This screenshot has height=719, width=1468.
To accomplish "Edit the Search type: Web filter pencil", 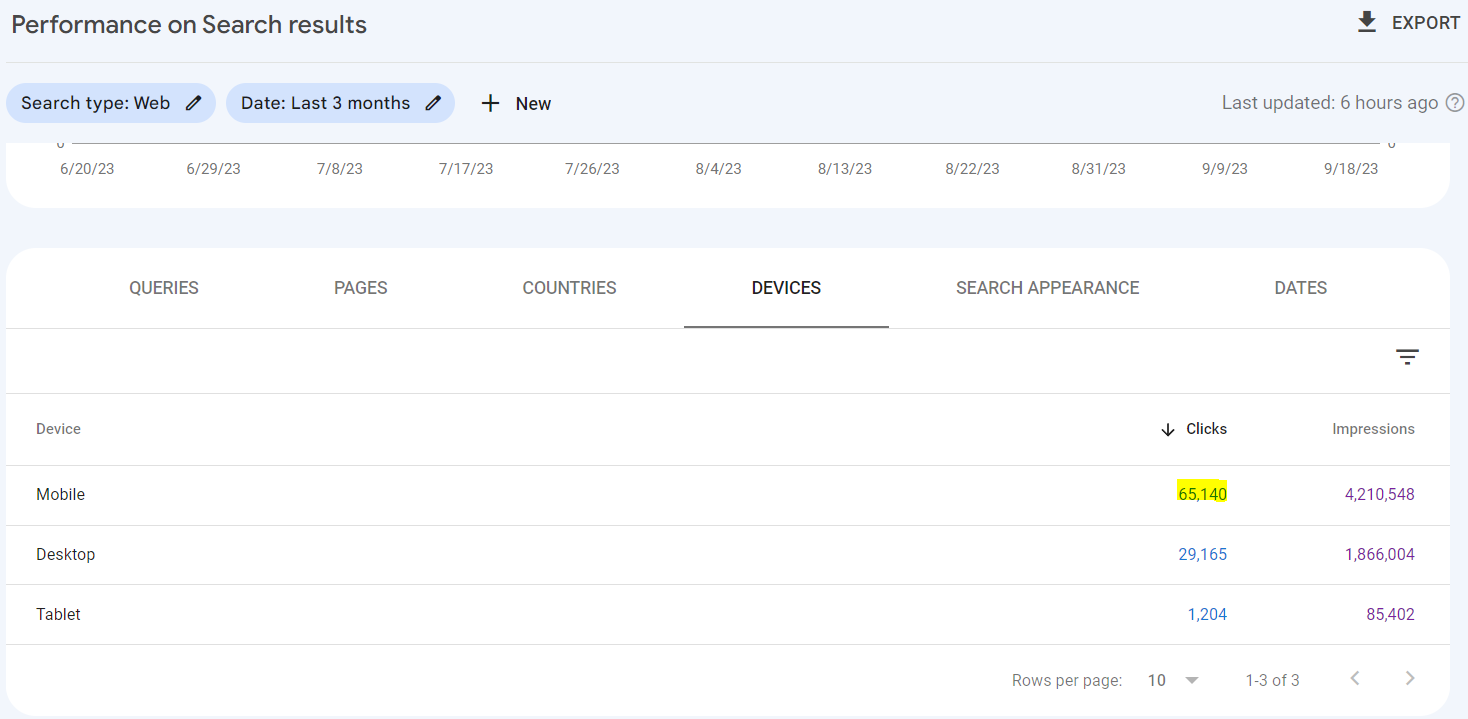I will point(194,103).
